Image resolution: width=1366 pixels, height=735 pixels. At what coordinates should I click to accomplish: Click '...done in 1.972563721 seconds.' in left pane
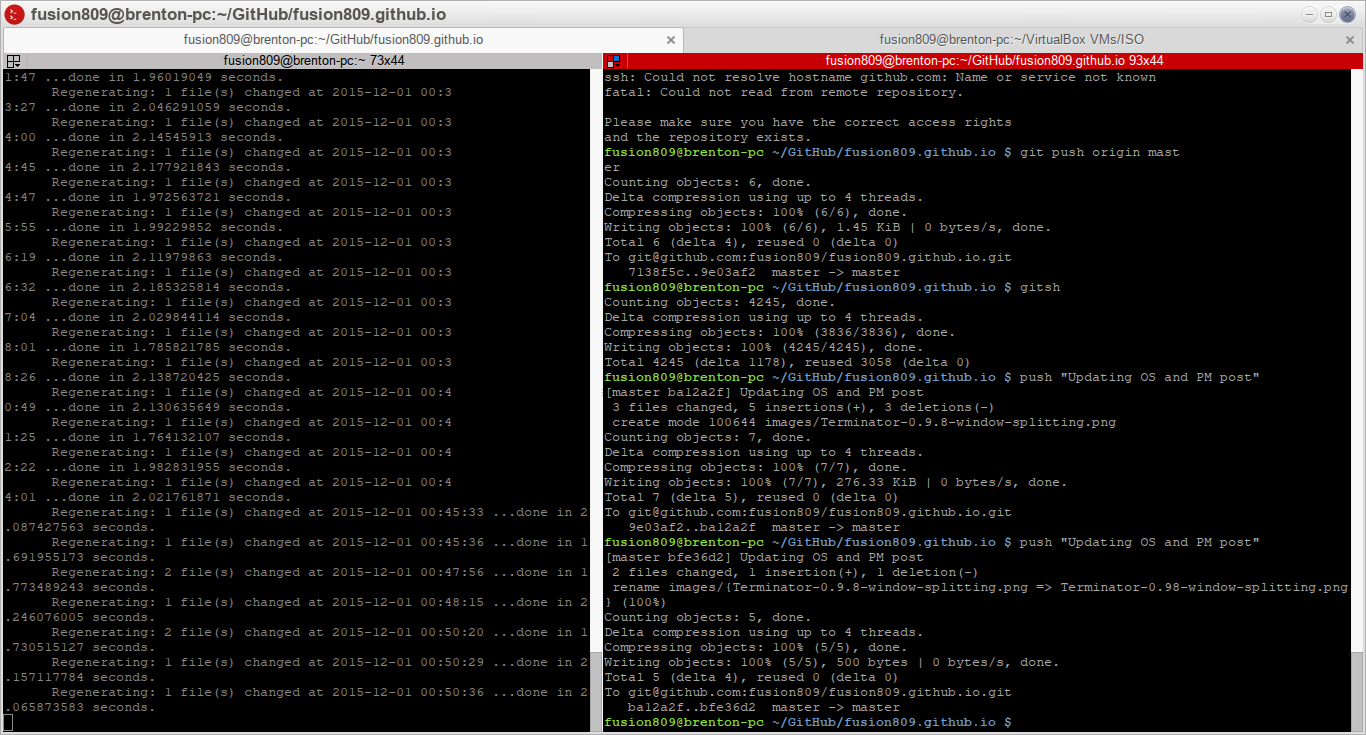coord(168,197)
